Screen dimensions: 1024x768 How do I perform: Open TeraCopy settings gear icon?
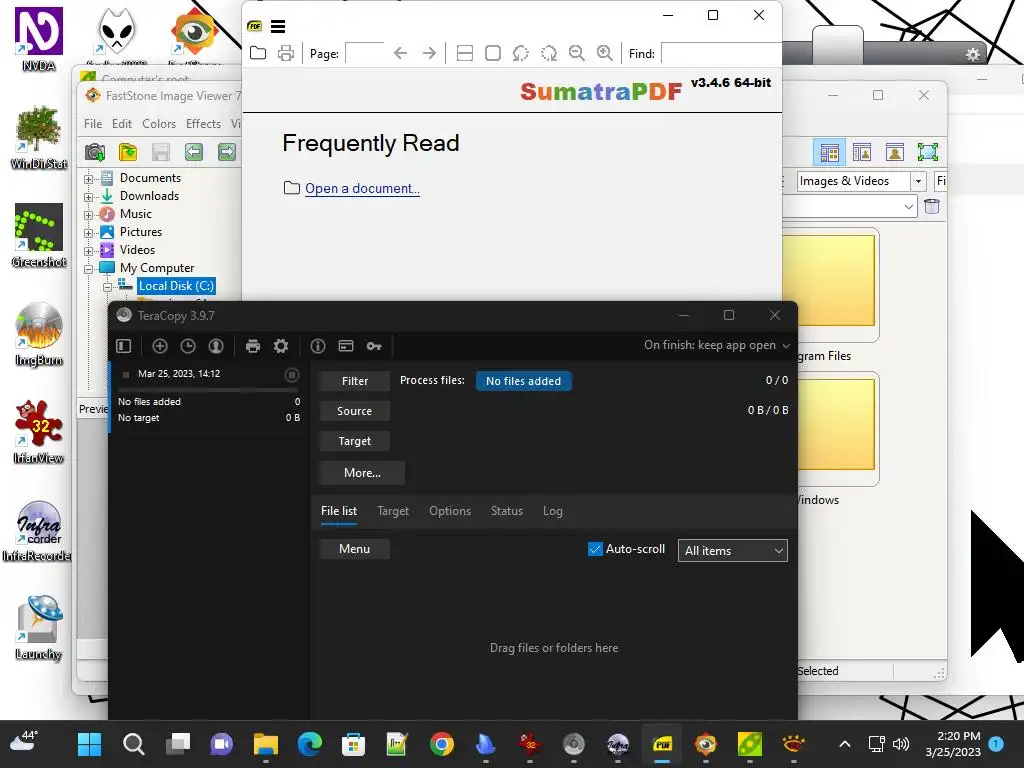click(x=281, y=346)
